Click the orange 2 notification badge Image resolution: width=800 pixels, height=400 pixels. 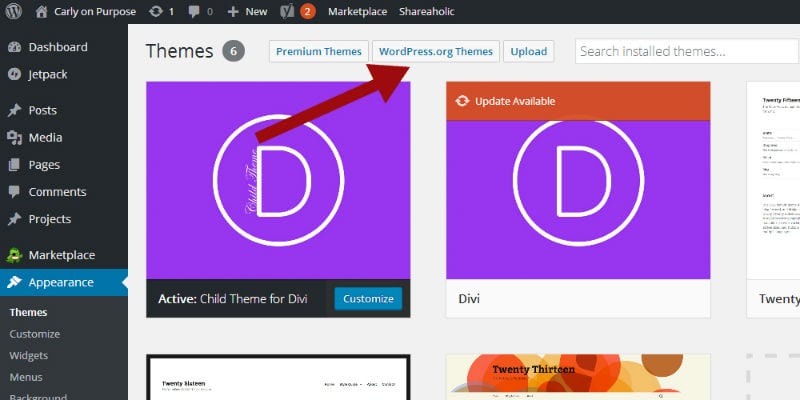tap(307, 11)
